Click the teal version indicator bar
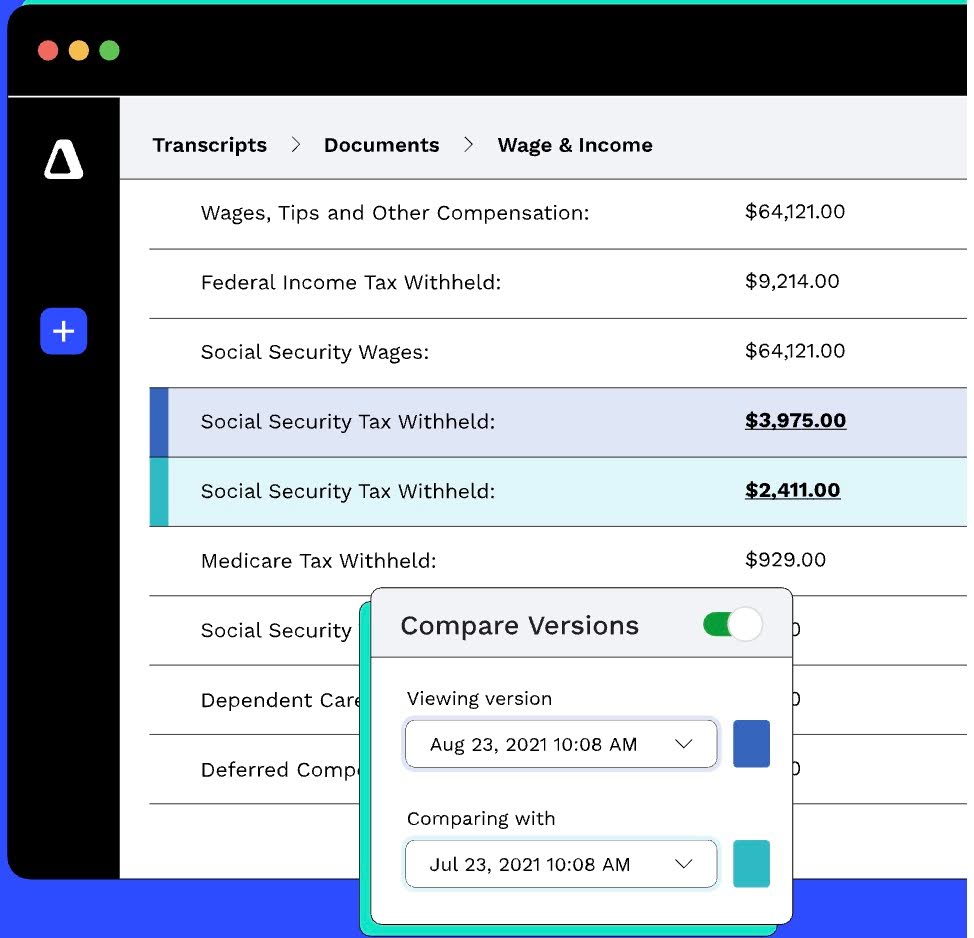Screen dimensions: 974x938 click(158, 491)
